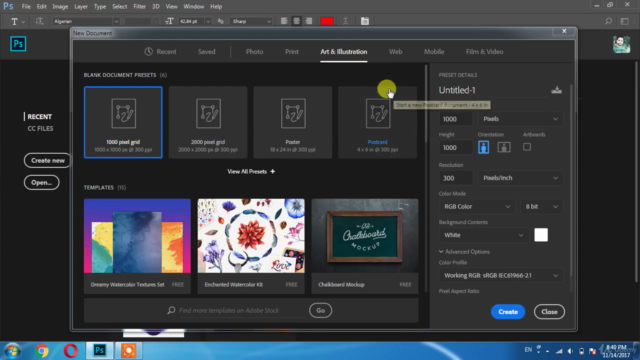Open Dreamy Watercolor Textures Set template

pos(137,246)
